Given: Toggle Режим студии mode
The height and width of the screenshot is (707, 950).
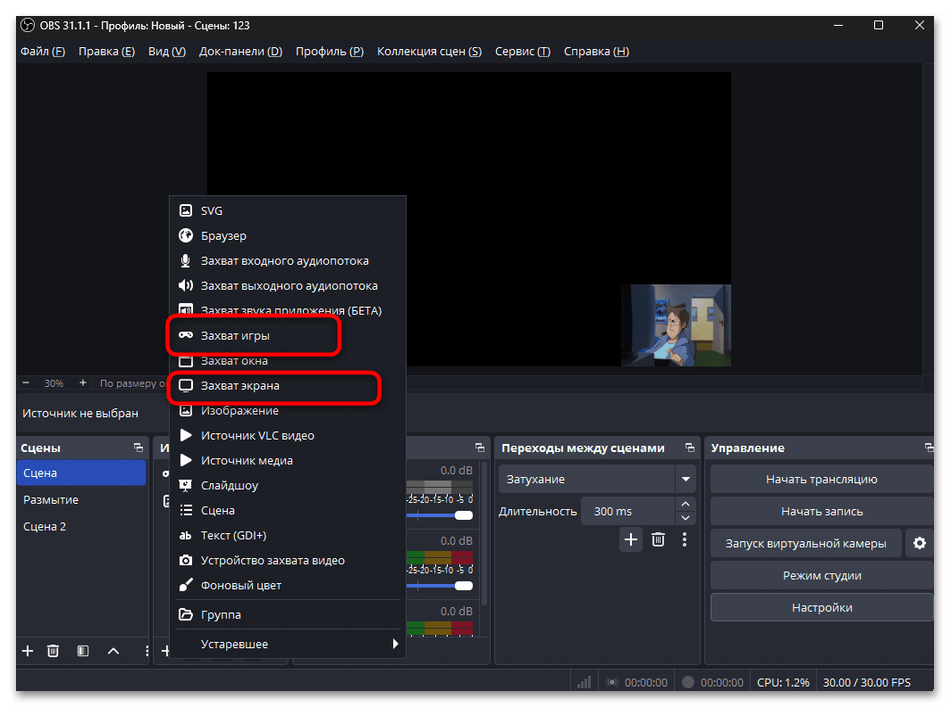Looking at the screenshot, I should (821, 575).
